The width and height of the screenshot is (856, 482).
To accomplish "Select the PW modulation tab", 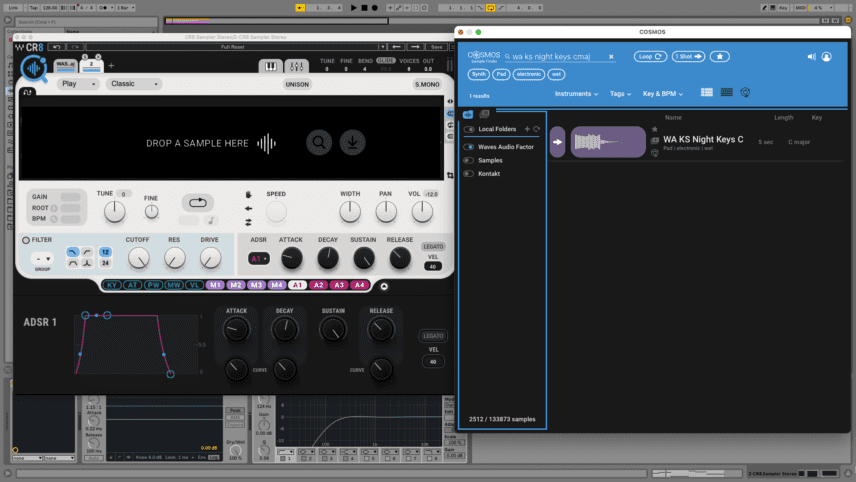I will (x=153, y=285).
